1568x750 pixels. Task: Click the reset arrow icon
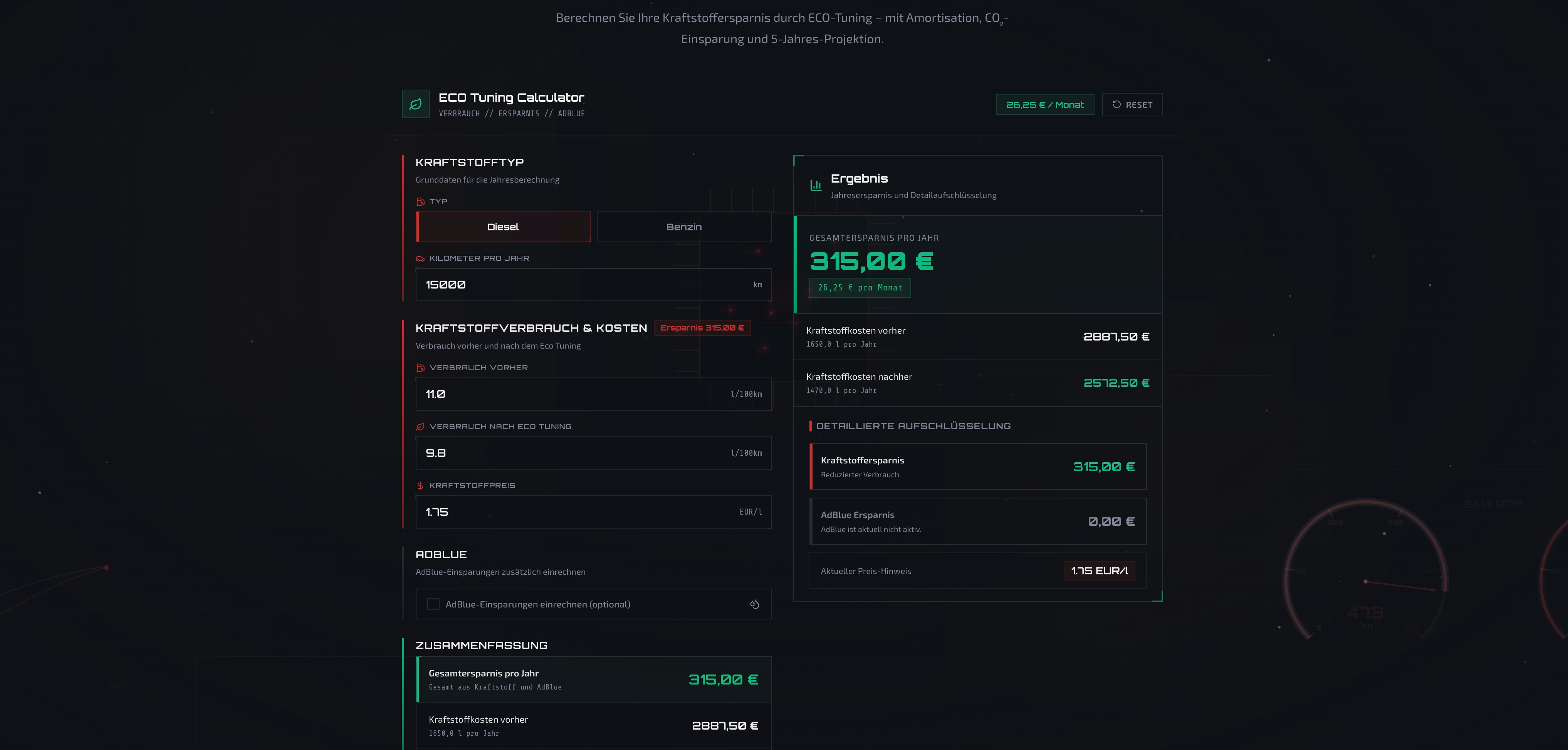[x=1116, y=105]
